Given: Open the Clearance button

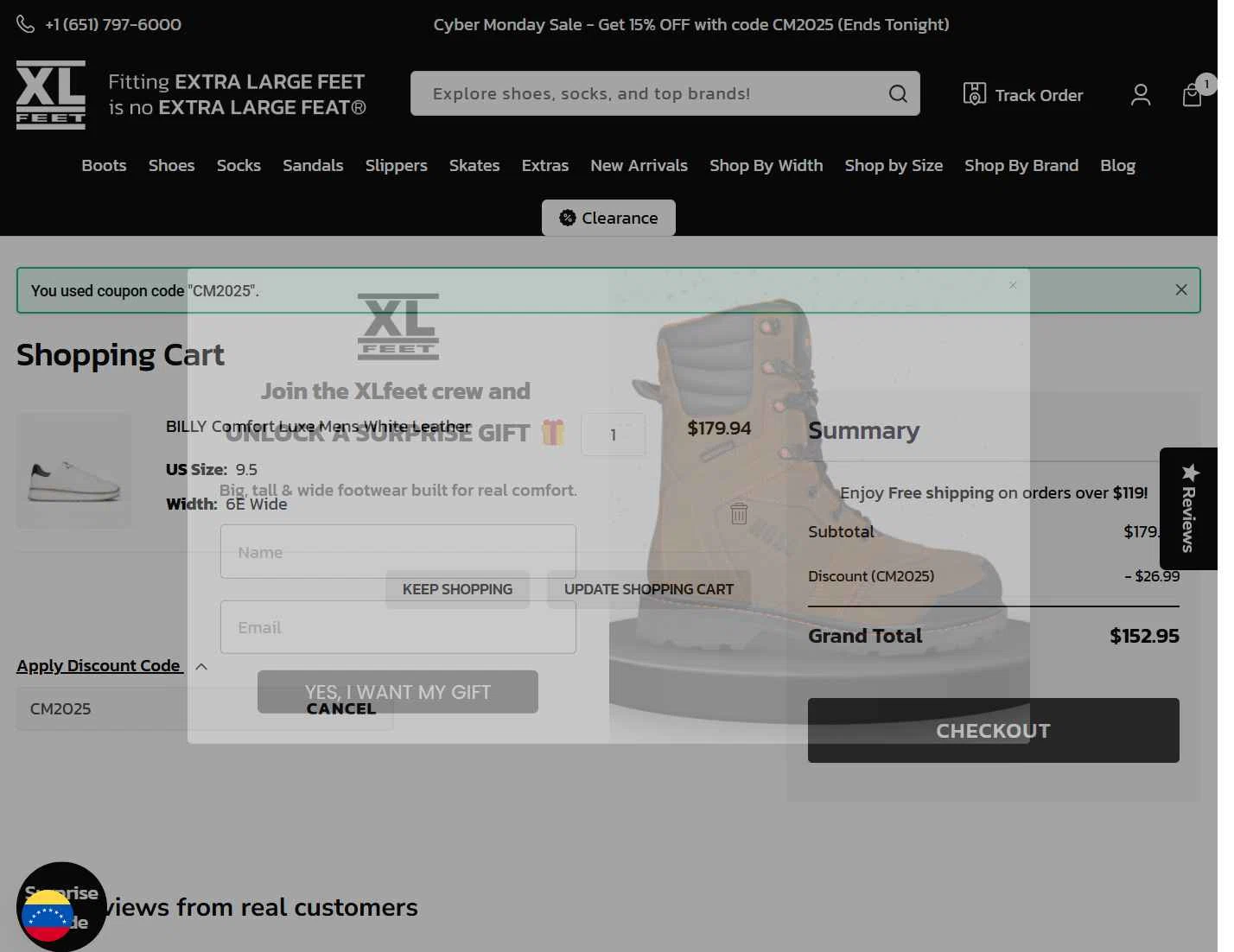Looking at the screenshot, I should [608, 218].
